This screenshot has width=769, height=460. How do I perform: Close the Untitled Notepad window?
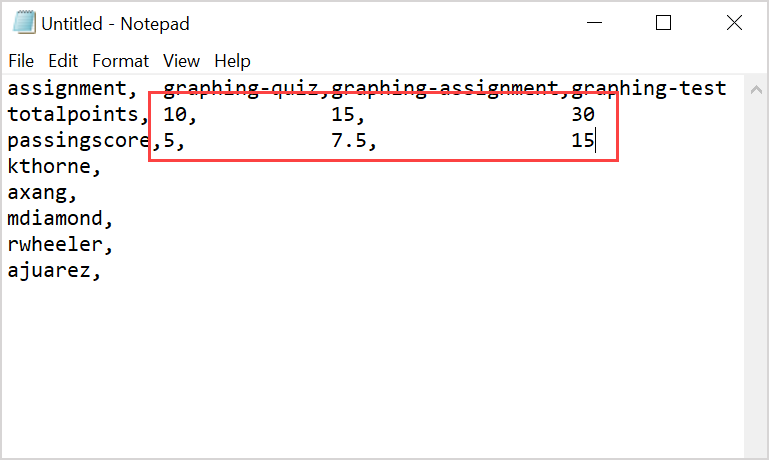(x=731, y=22)
